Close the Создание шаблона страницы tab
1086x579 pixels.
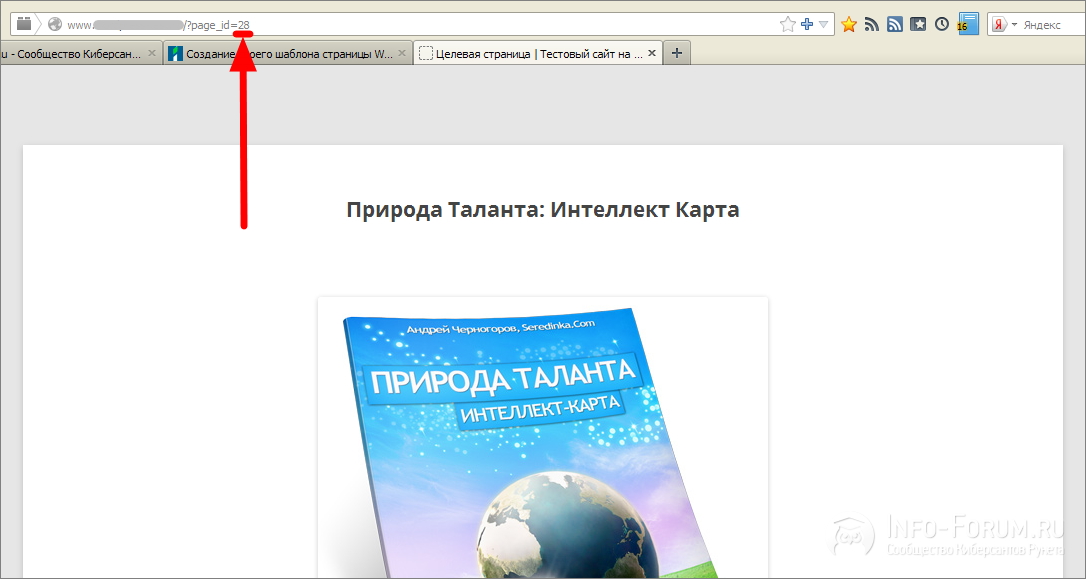click(402, 53)
